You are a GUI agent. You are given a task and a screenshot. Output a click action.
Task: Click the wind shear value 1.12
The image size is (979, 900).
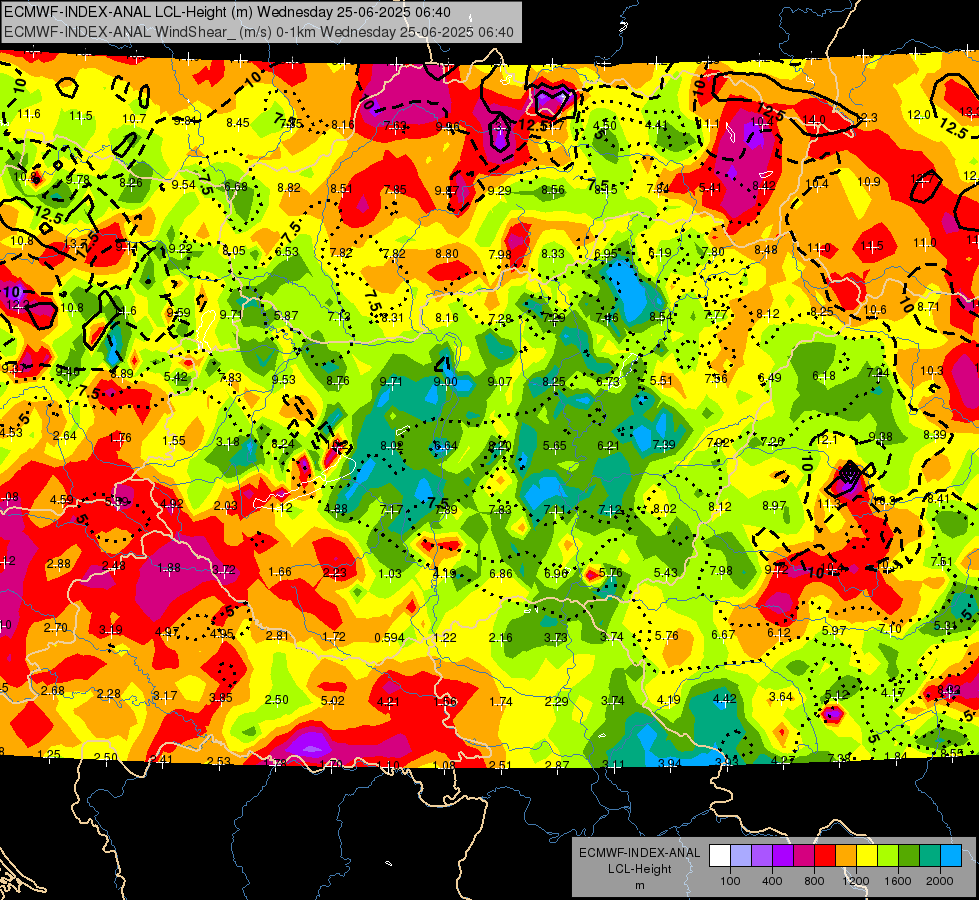pyautogui.click(x=281, y=507)
